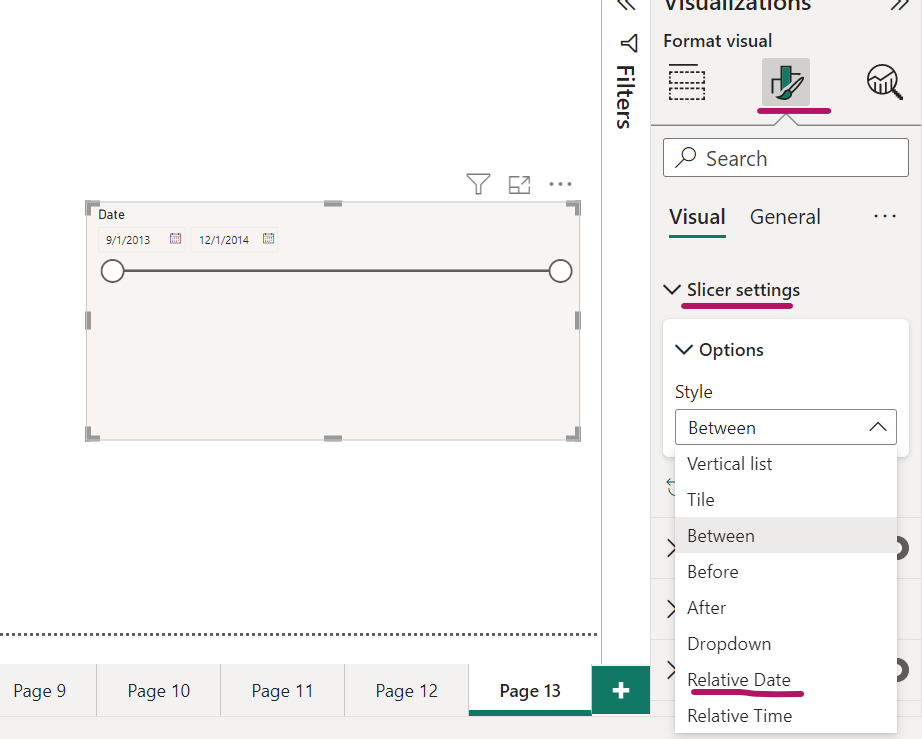Screen dimensions: 922x739
Task: Click the 12/1/2014 end date field
Action: pos(234,239)
